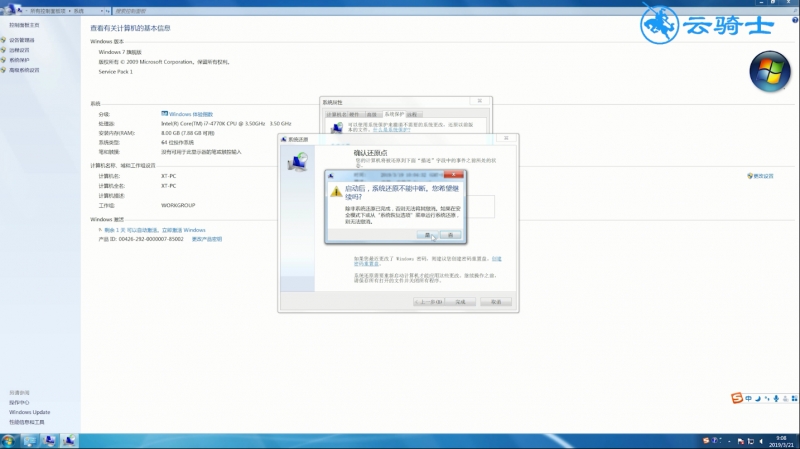800x449 pixels.
Task: Click the IME grid toolbox icon
Action: coord(794,398)
